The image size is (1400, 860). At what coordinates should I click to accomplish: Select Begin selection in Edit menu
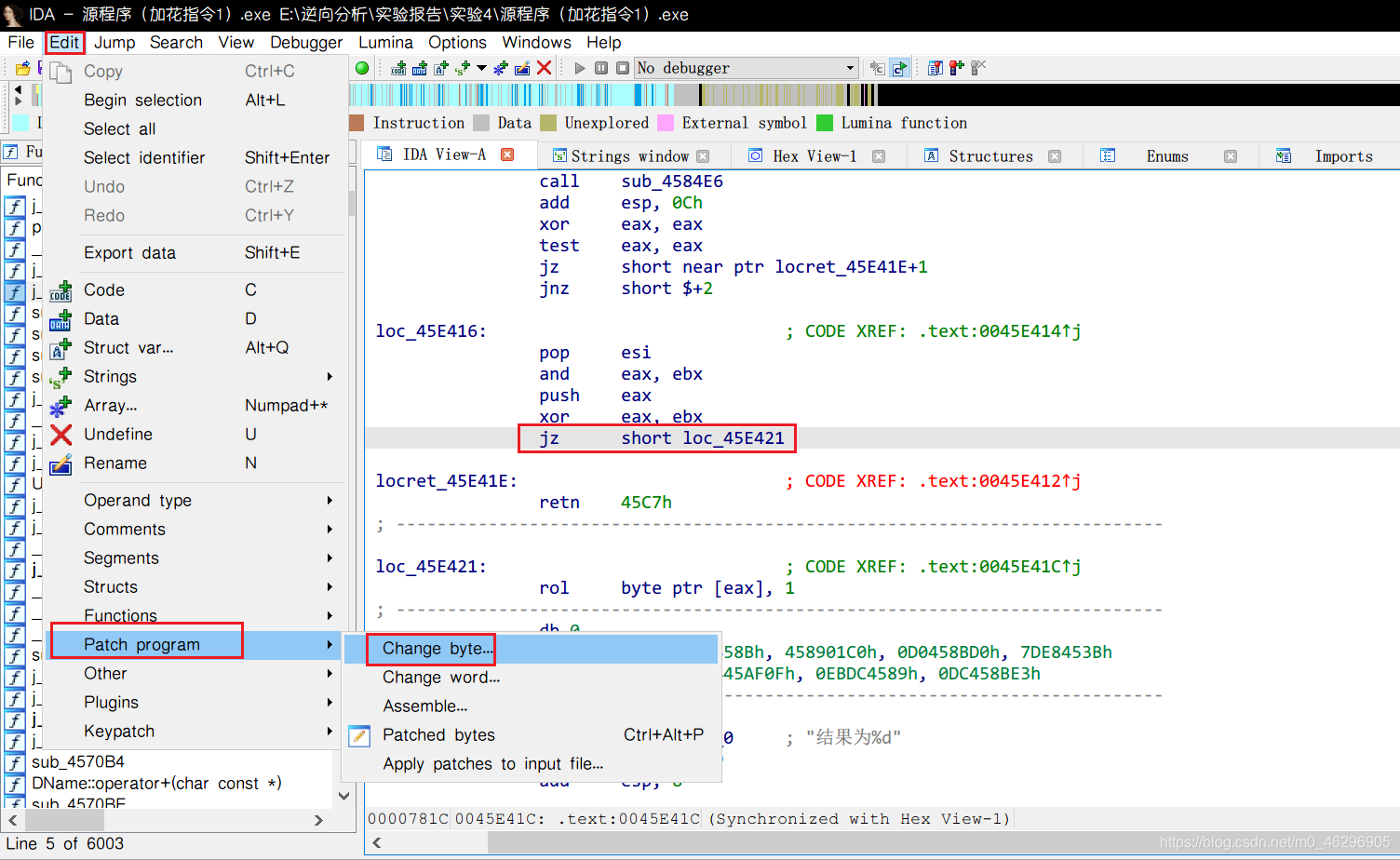coord(195,101)
